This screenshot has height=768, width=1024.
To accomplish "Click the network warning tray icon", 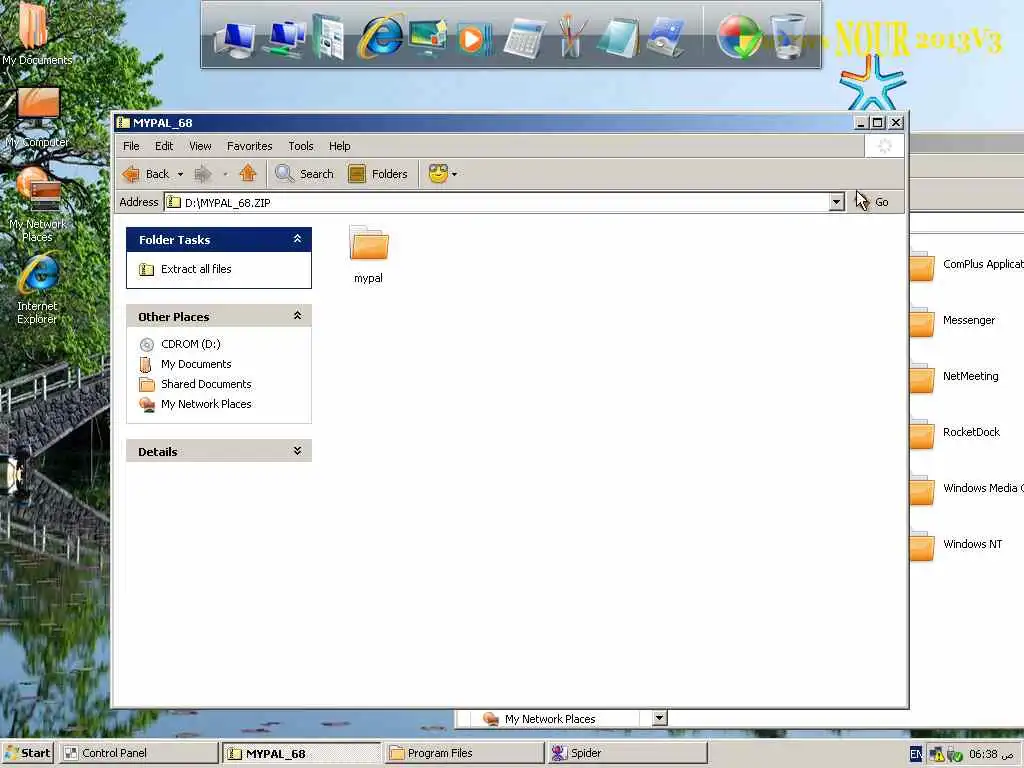I will [936, 755].
